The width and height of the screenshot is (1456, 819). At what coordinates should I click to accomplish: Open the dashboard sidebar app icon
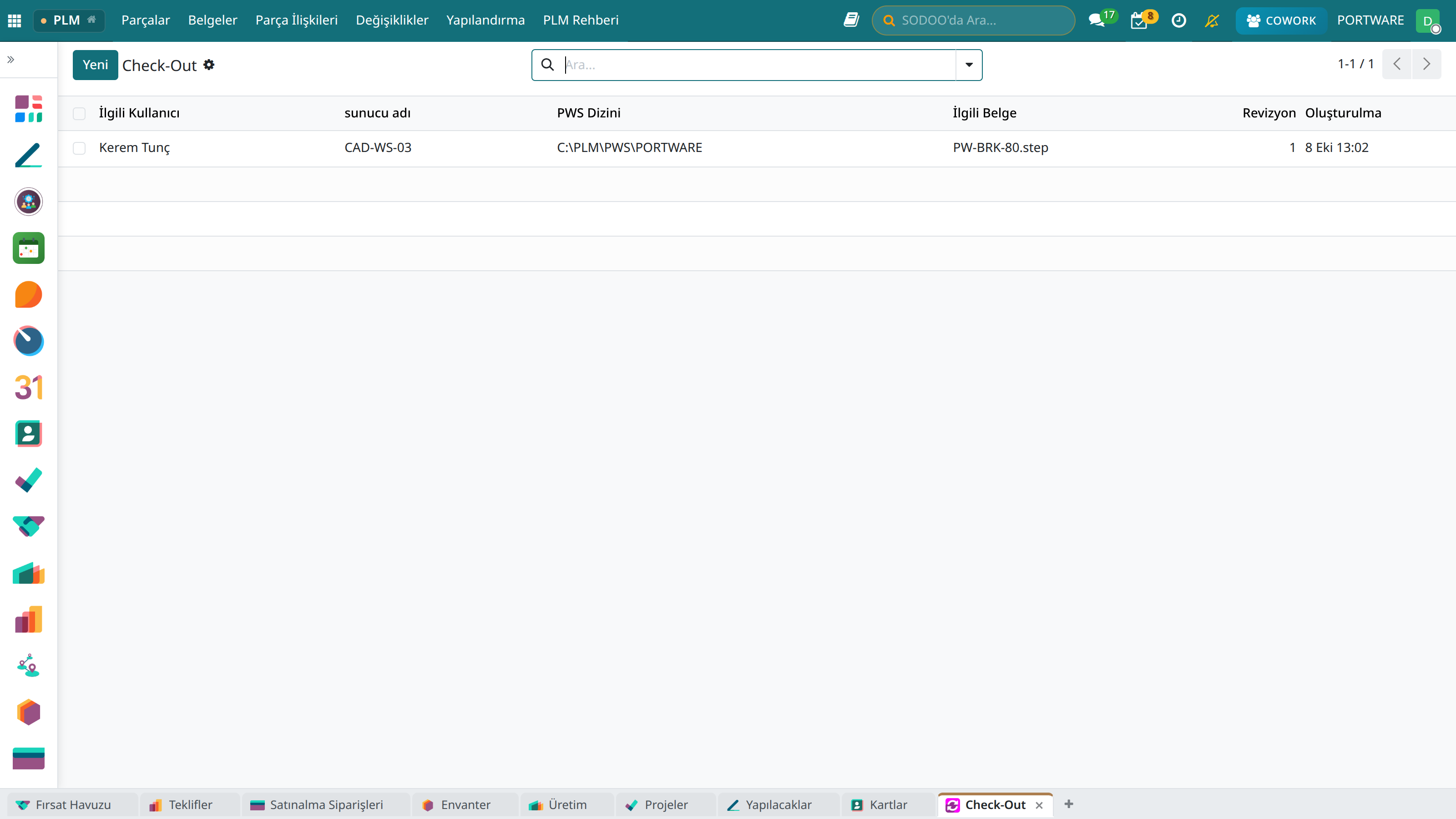tap(28, 109)
